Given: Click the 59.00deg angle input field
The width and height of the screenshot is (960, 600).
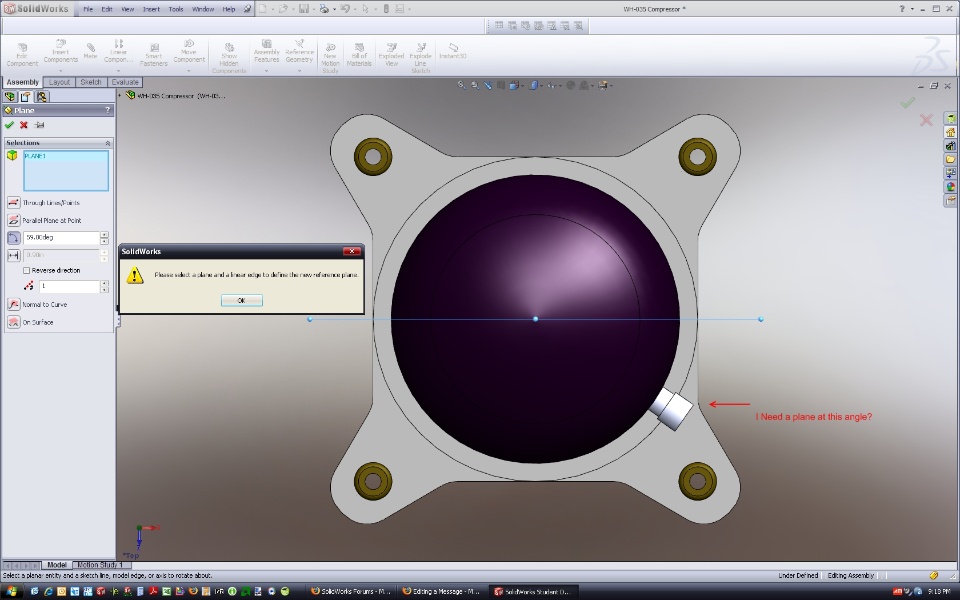Looking at the screenshot, I should (x=60, y=238).
